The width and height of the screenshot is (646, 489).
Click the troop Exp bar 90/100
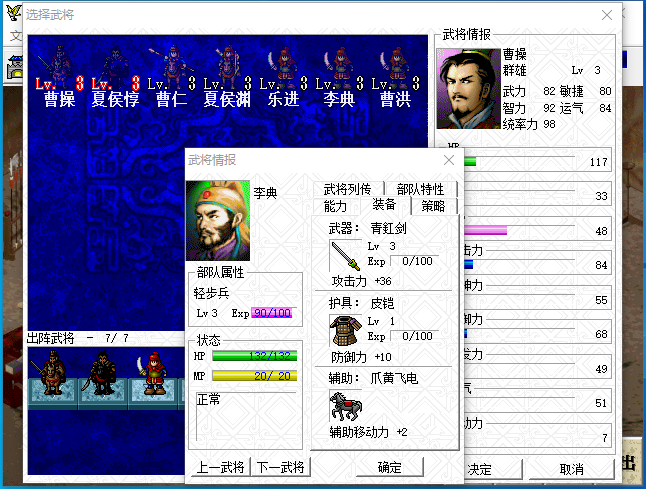coord(273,313)
